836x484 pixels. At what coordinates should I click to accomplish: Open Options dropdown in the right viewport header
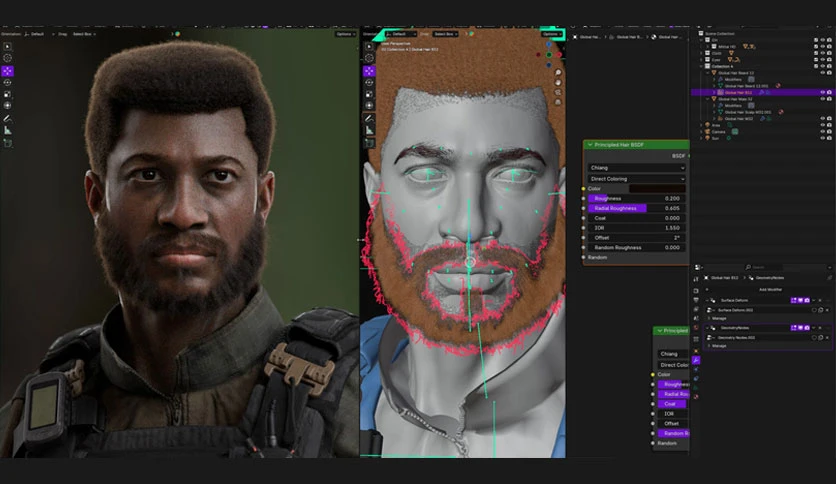552,34
